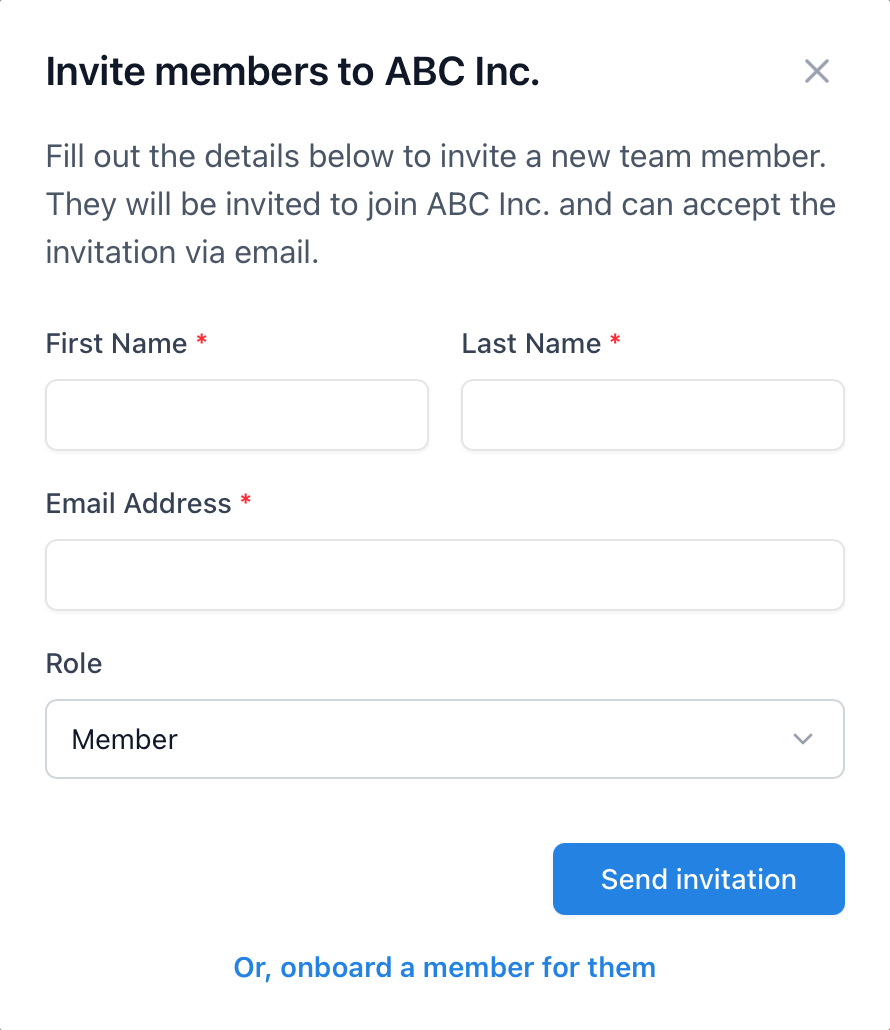This screenshot has height=1030, width=890.
Task: Click the dismiss icon of the modal
Action: tap(817, 71)
